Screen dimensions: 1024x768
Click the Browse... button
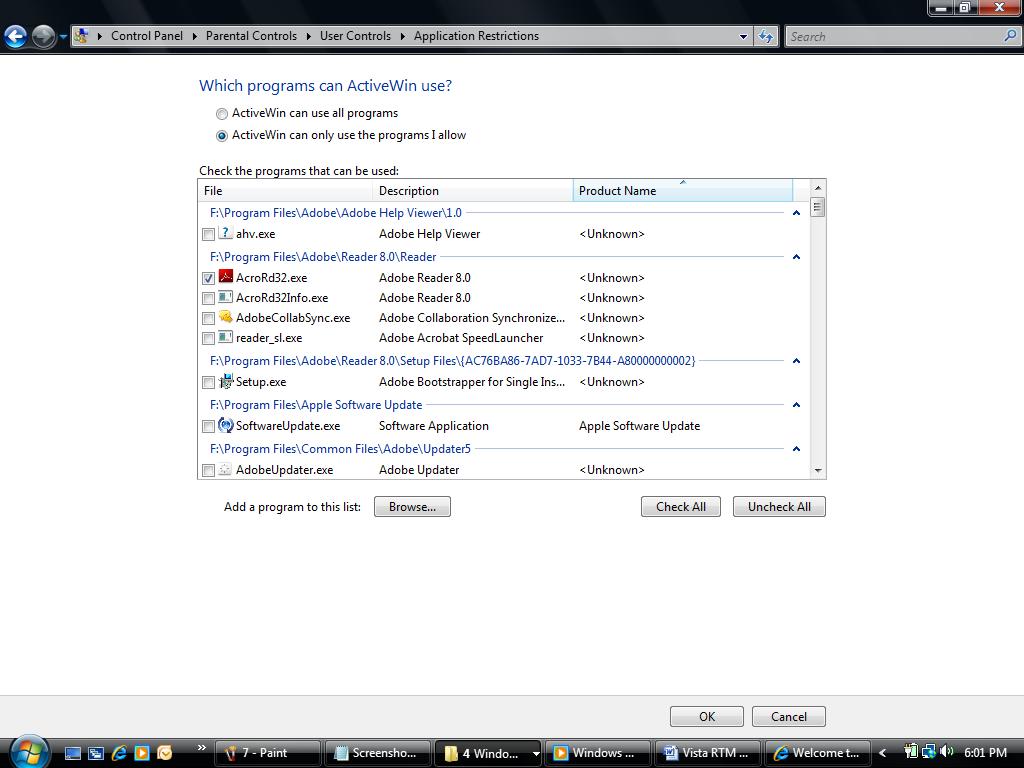click(x=412, y=507)
